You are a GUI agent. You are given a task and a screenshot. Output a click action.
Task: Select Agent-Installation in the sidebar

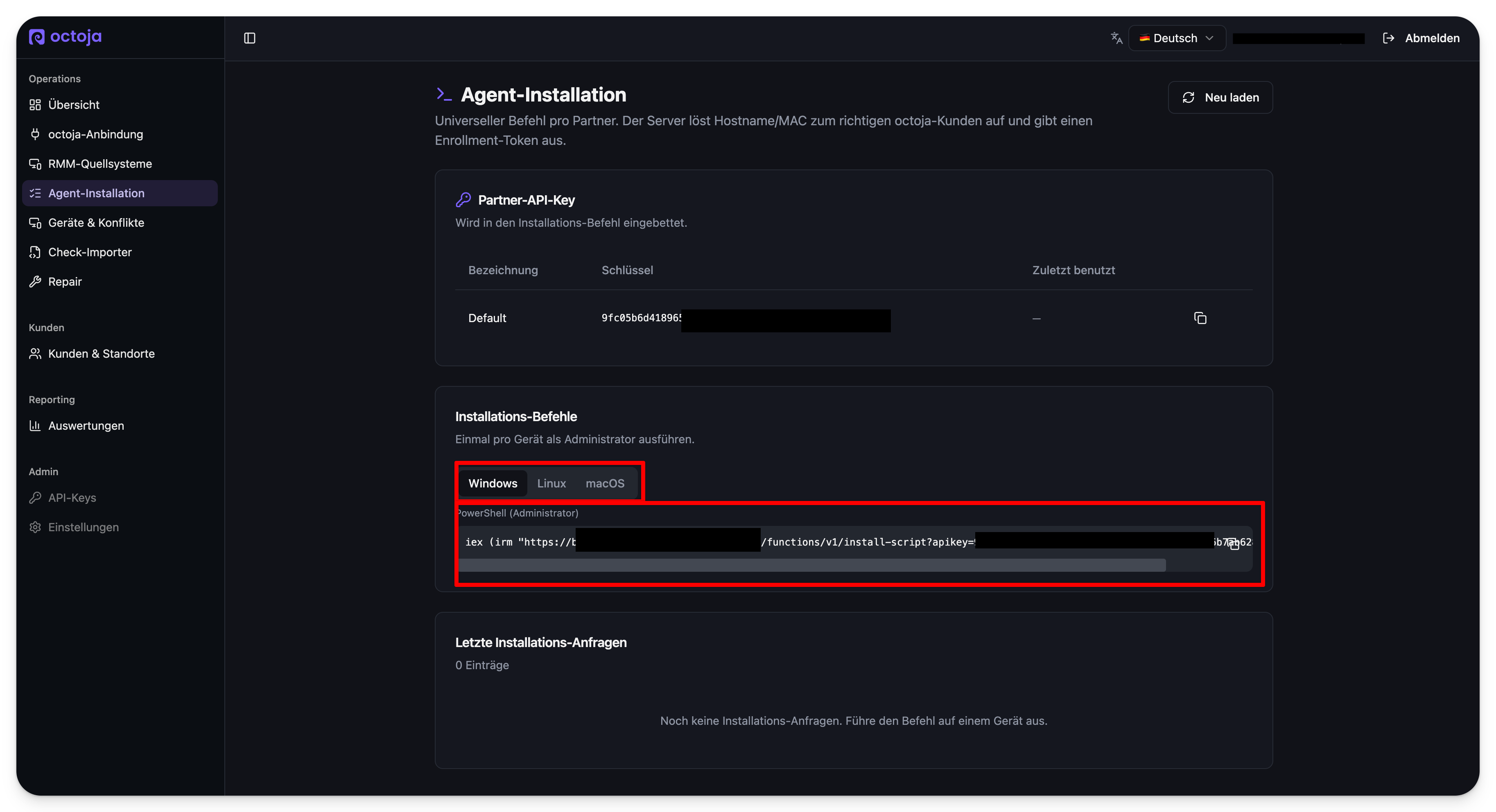click(x=120, y=193)
